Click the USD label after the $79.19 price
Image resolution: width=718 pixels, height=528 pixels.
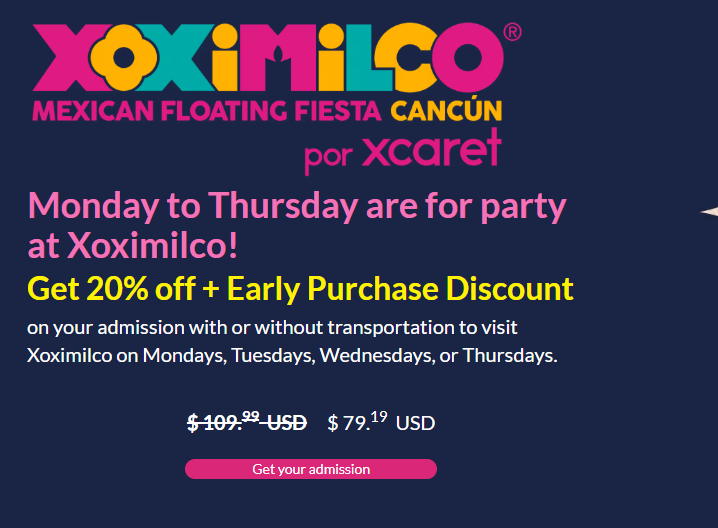click(x=415, y=423)
